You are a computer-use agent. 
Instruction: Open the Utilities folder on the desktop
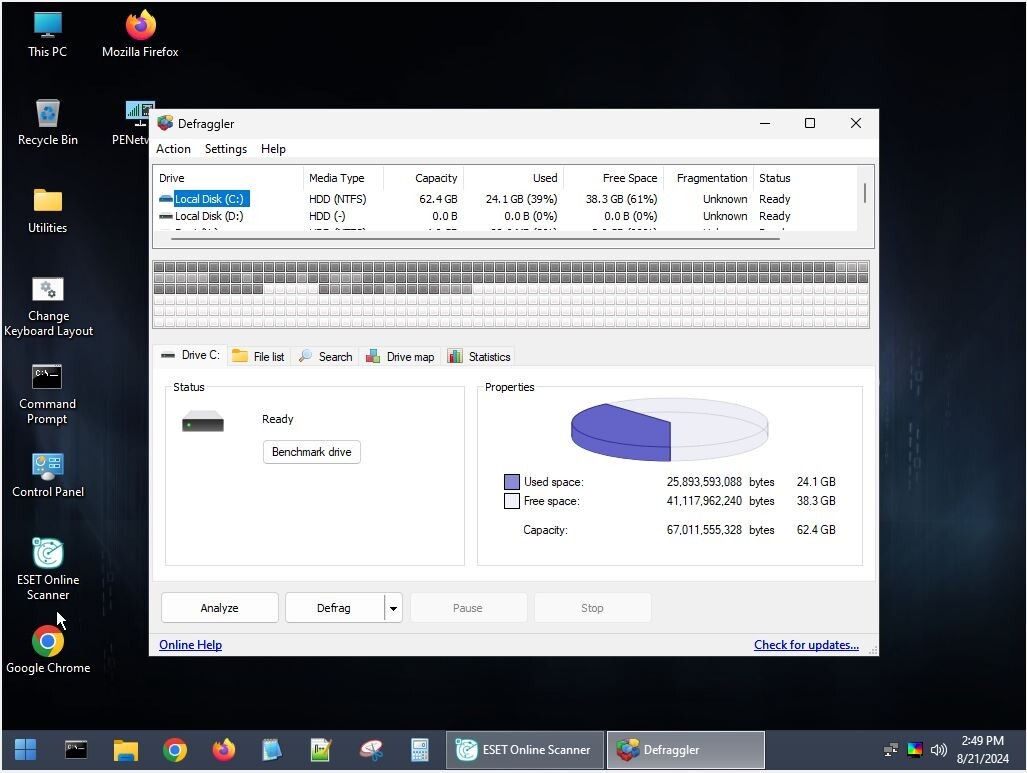(46, 199)
